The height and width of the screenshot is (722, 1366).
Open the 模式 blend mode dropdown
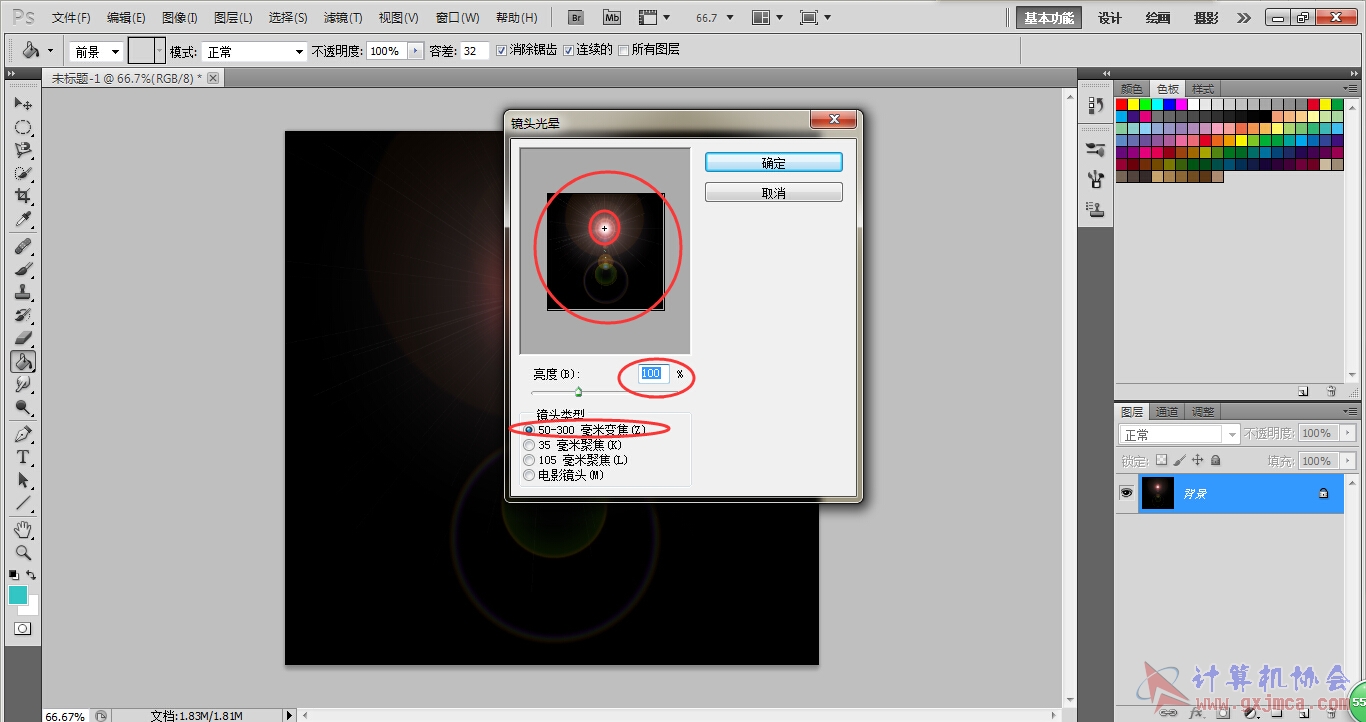click(254, 51)
